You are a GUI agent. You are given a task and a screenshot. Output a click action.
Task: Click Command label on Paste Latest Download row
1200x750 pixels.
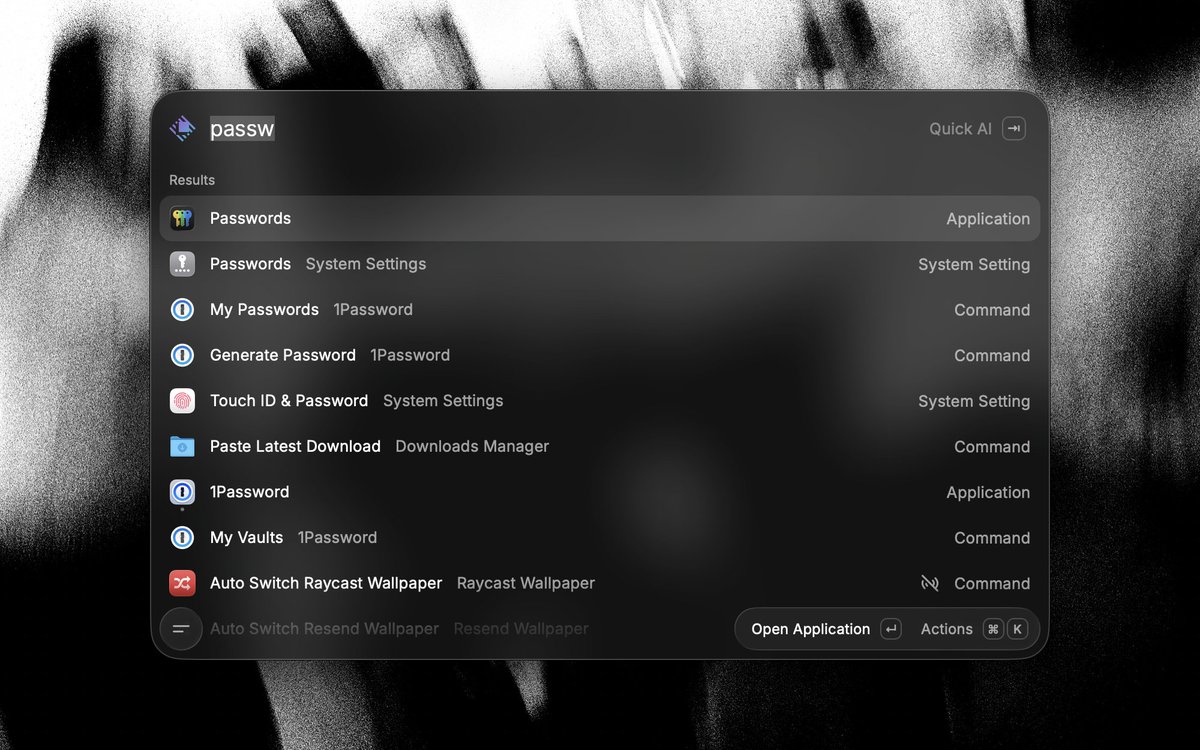coord(992,447)
